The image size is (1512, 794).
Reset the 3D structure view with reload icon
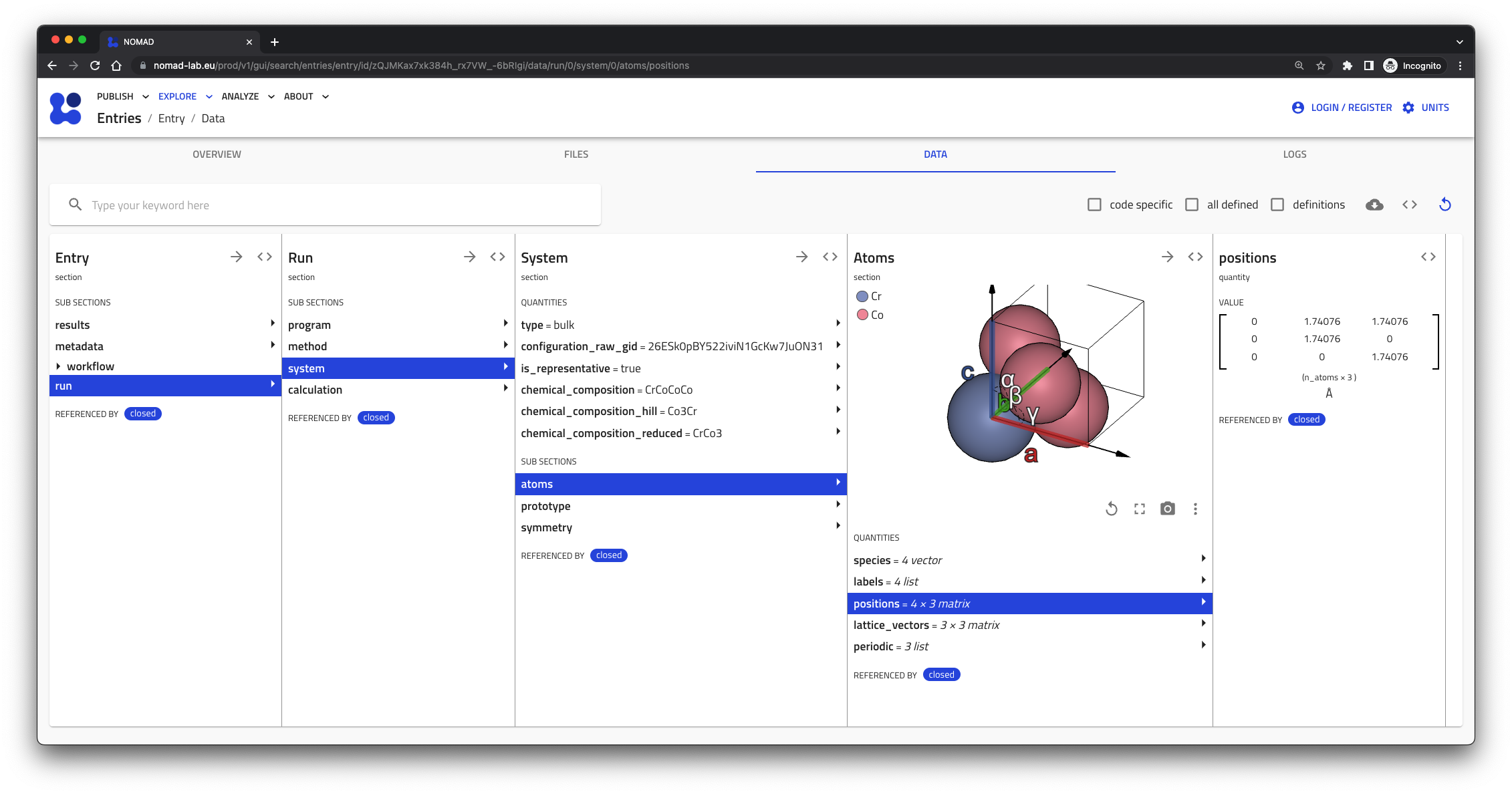1112,509
